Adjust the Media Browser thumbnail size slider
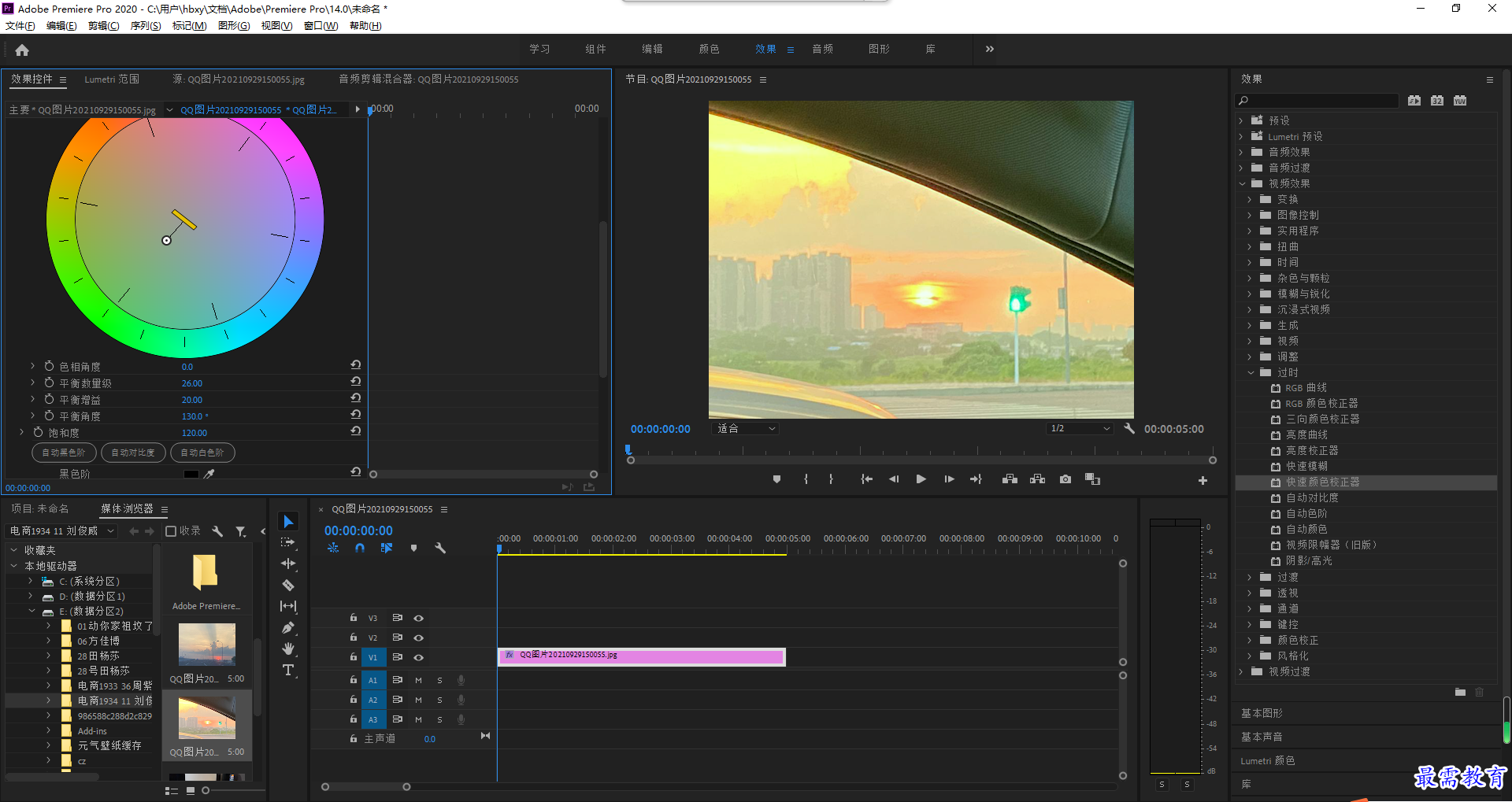 tap(206, 790)
